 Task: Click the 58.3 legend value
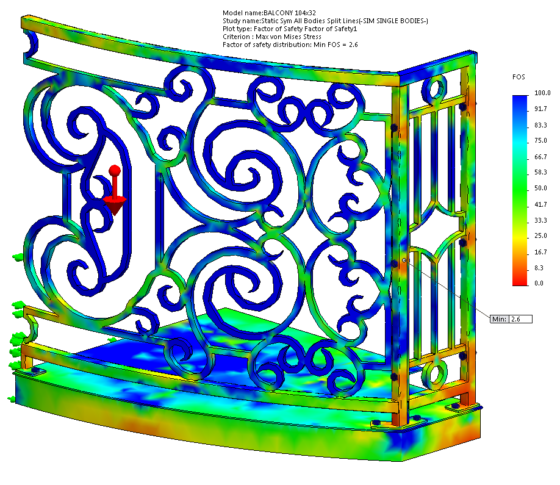point(540,172)
